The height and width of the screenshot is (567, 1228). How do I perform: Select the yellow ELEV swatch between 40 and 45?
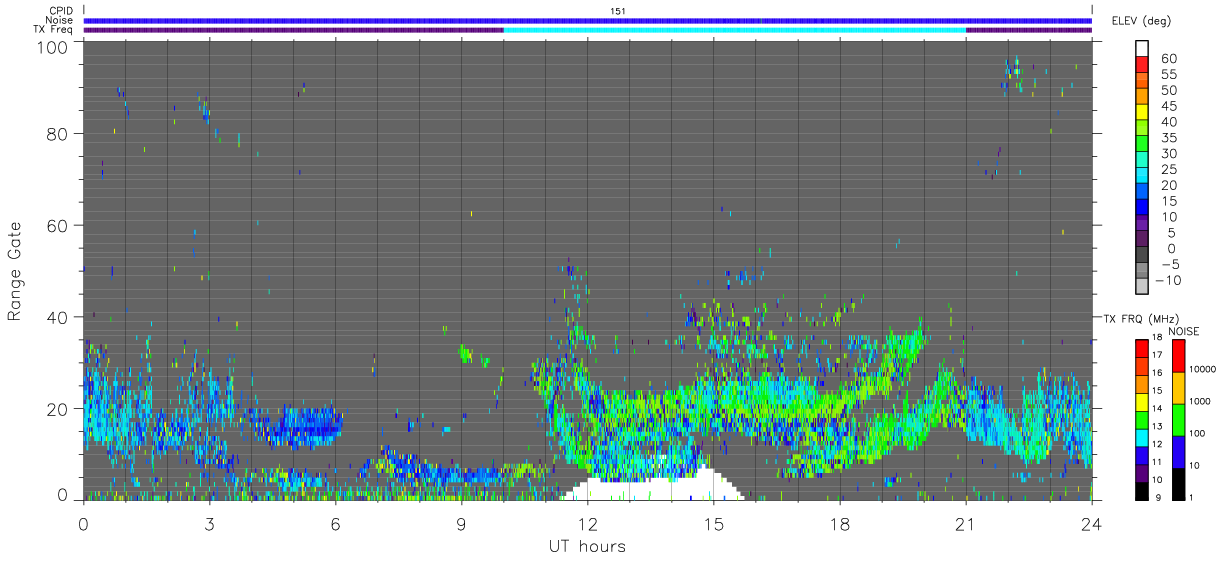click(x=1142, y=113)
